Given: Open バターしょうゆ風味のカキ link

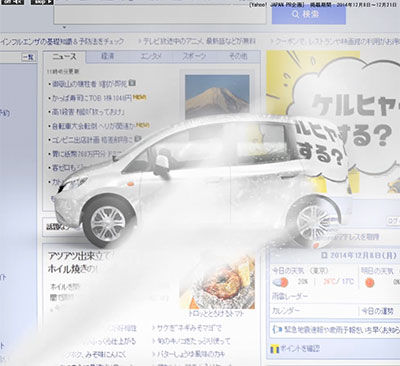Looking at the screenshot, I should click(x=191, y=354).
